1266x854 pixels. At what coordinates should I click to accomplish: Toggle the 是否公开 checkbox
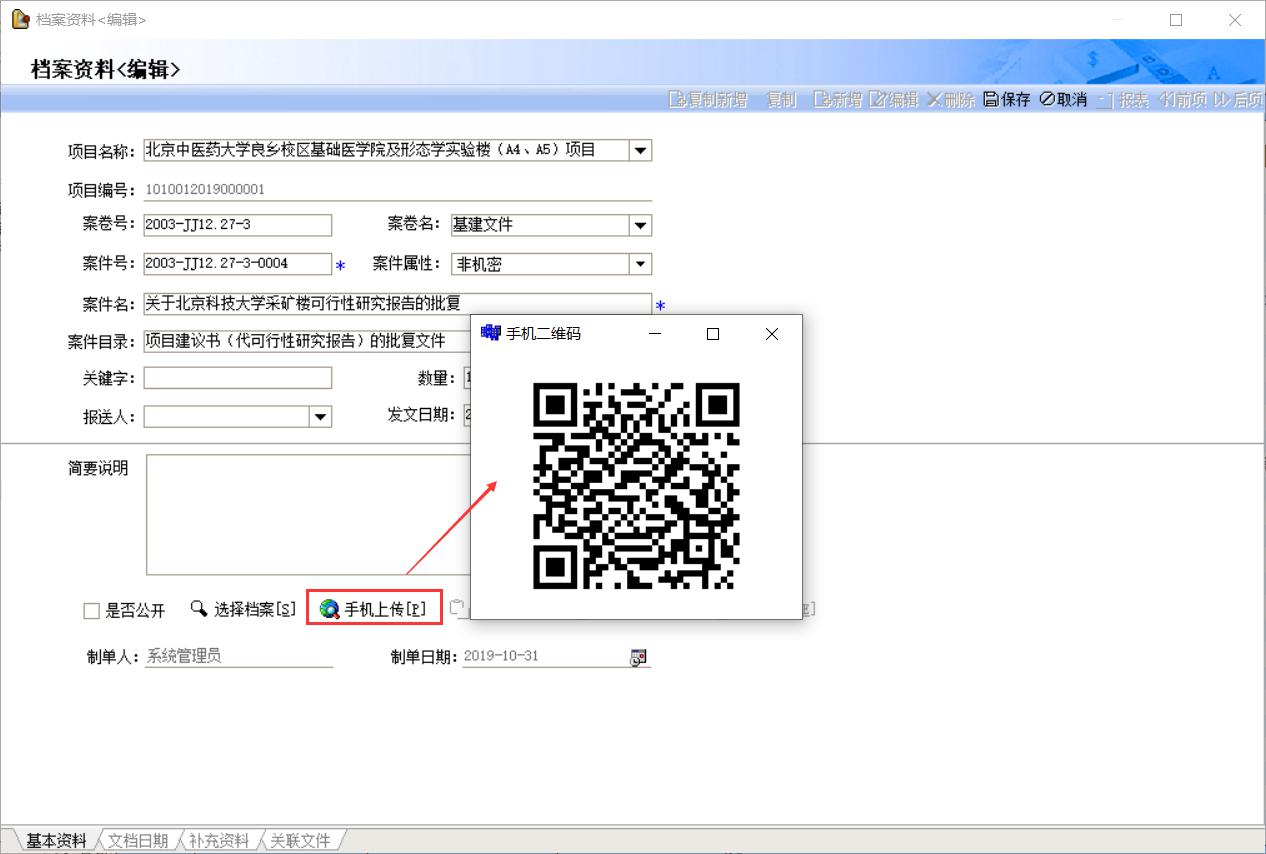pos(92,611)
